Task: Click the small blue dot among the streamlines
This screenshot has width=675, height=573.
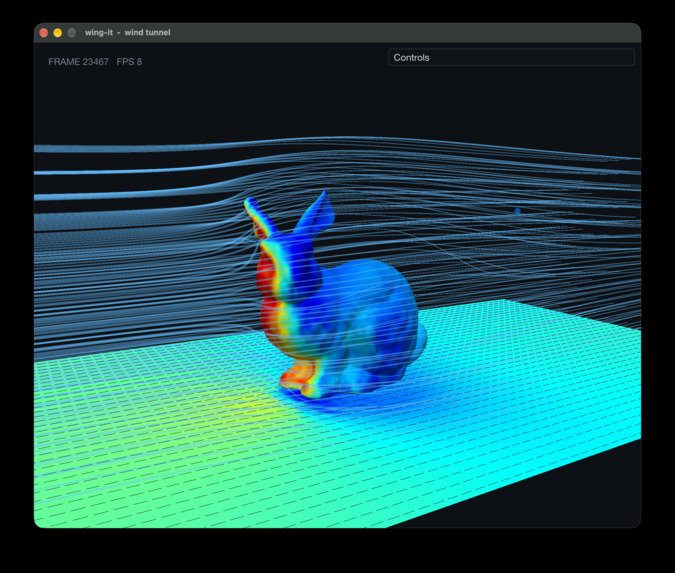Action: click(517, 211)
